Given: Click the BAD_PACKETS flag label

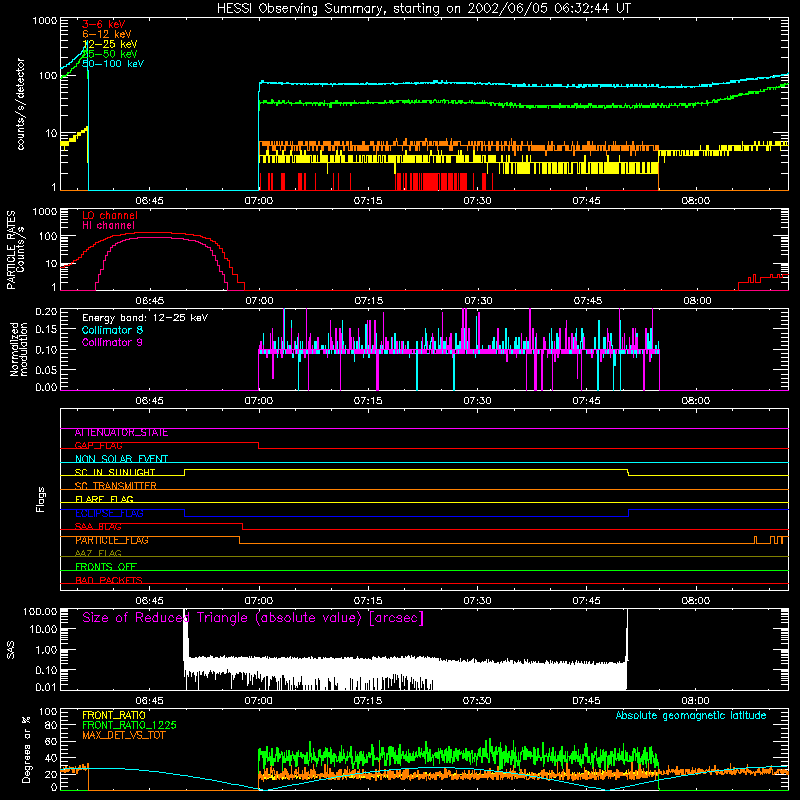Looking at the screenshot, I should pos(109,580).
